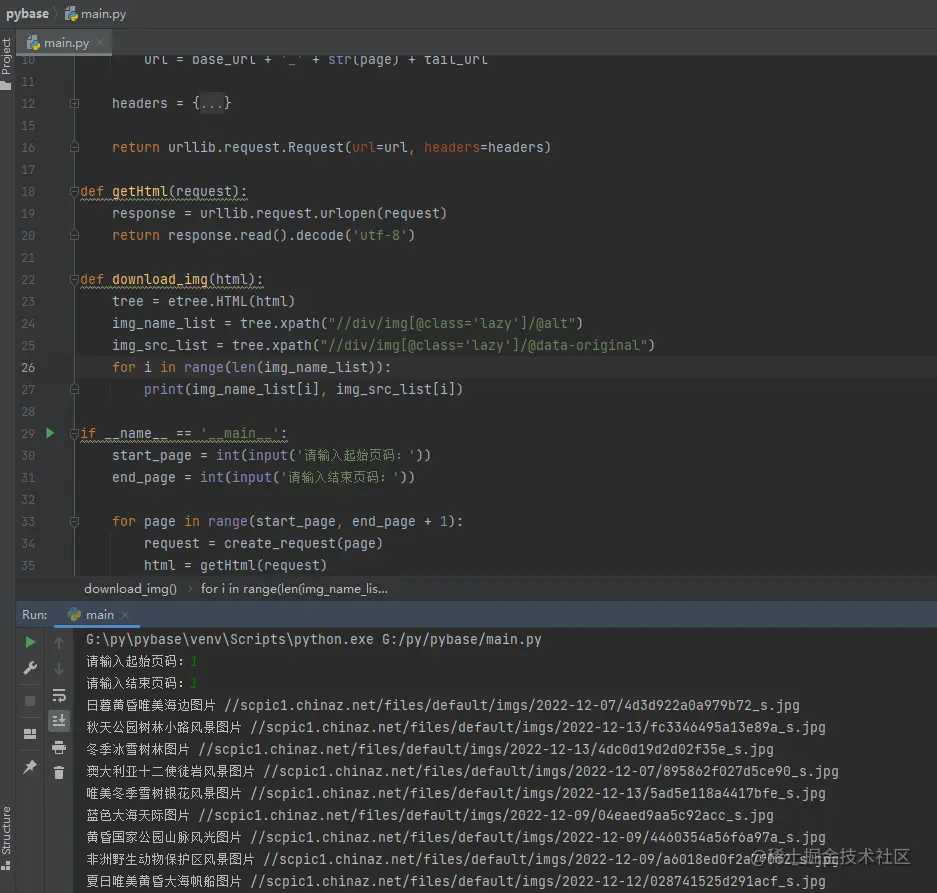937x893 pixels.
Task: Collapse the for page loop on line 33
Action: coord(74,521)
